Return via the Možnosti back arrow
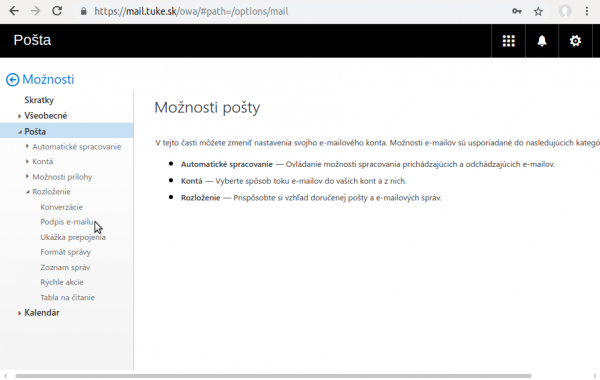 click(x=13, y=80)
